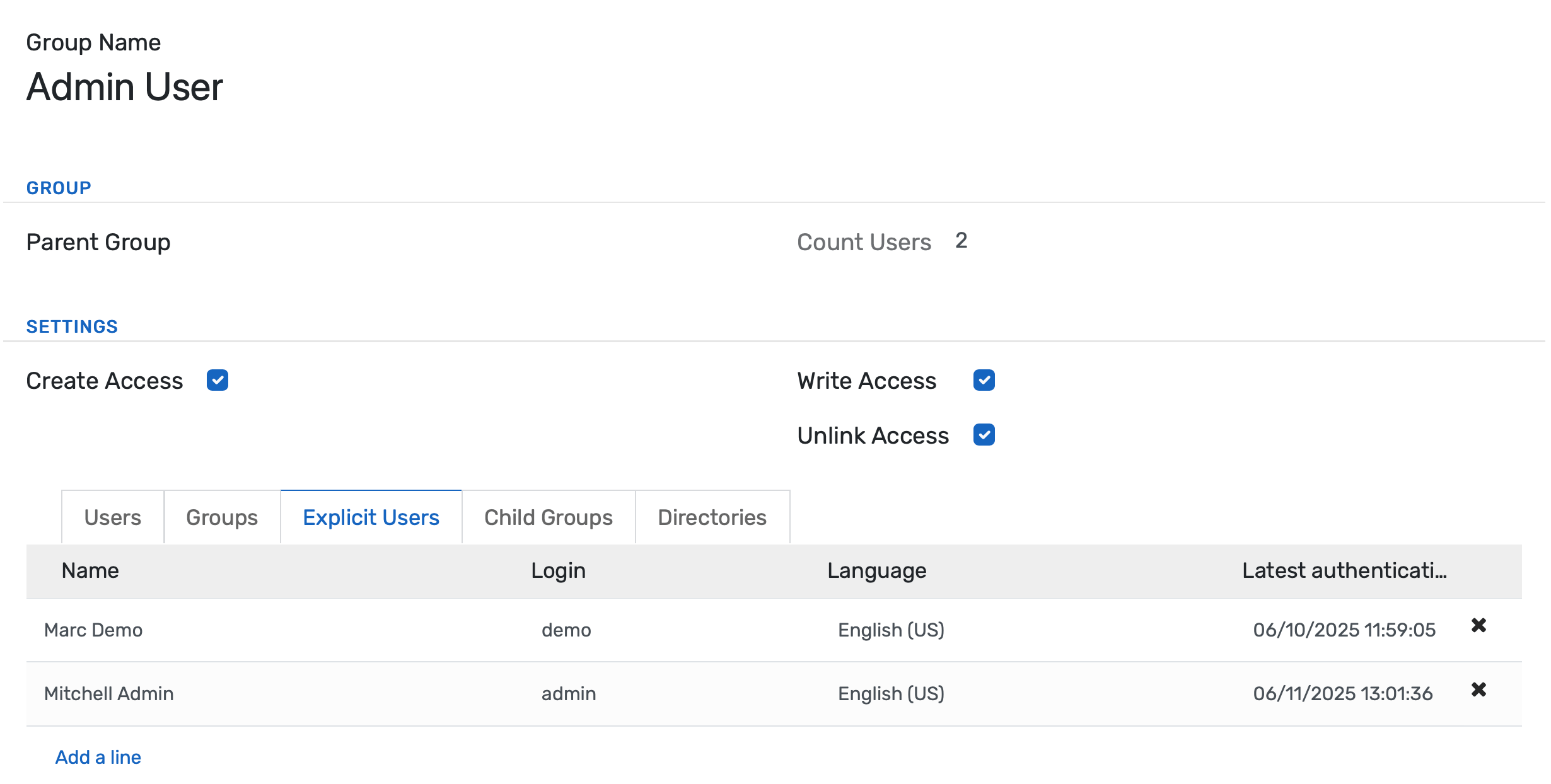1551x784 pixels.
Task: View the Child Groups tab
Action: [x=548, y=517]
